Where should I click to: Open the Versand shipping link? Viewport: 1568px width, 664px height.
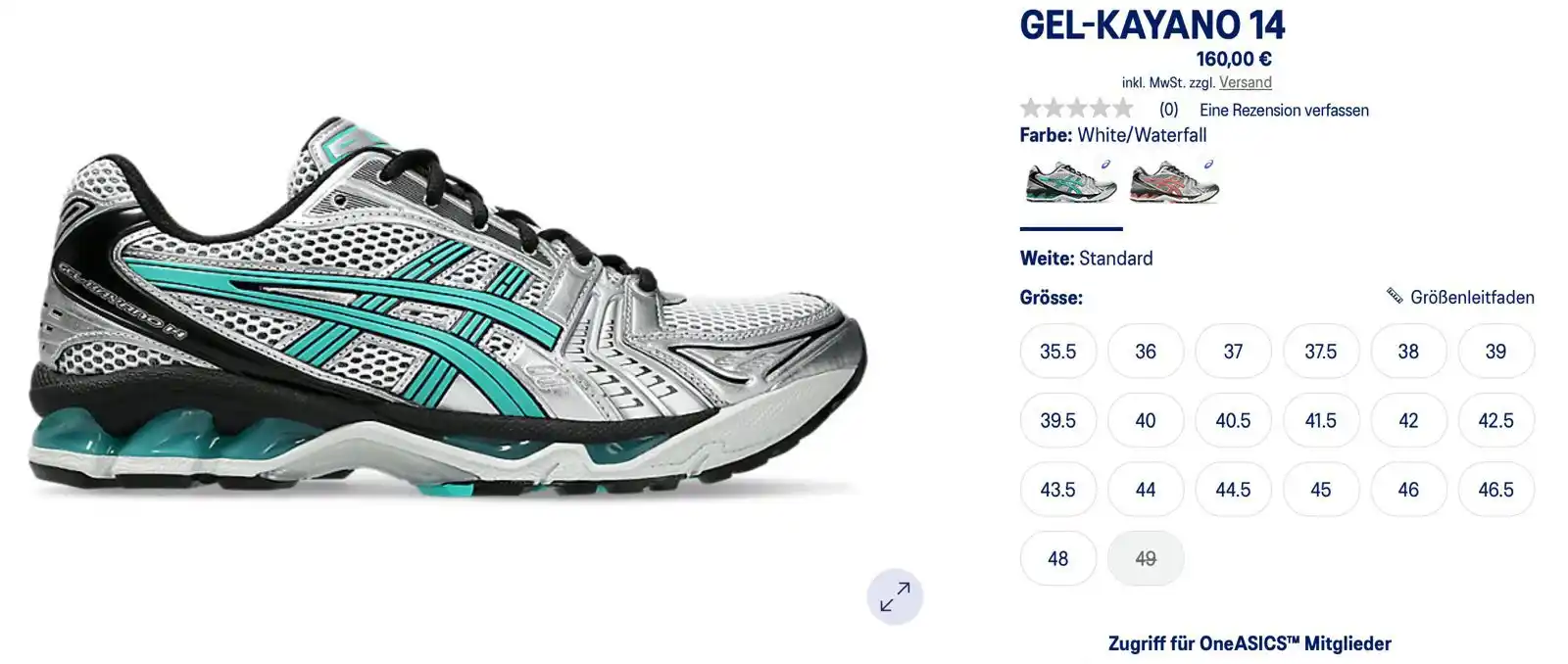click(1246, 82)
